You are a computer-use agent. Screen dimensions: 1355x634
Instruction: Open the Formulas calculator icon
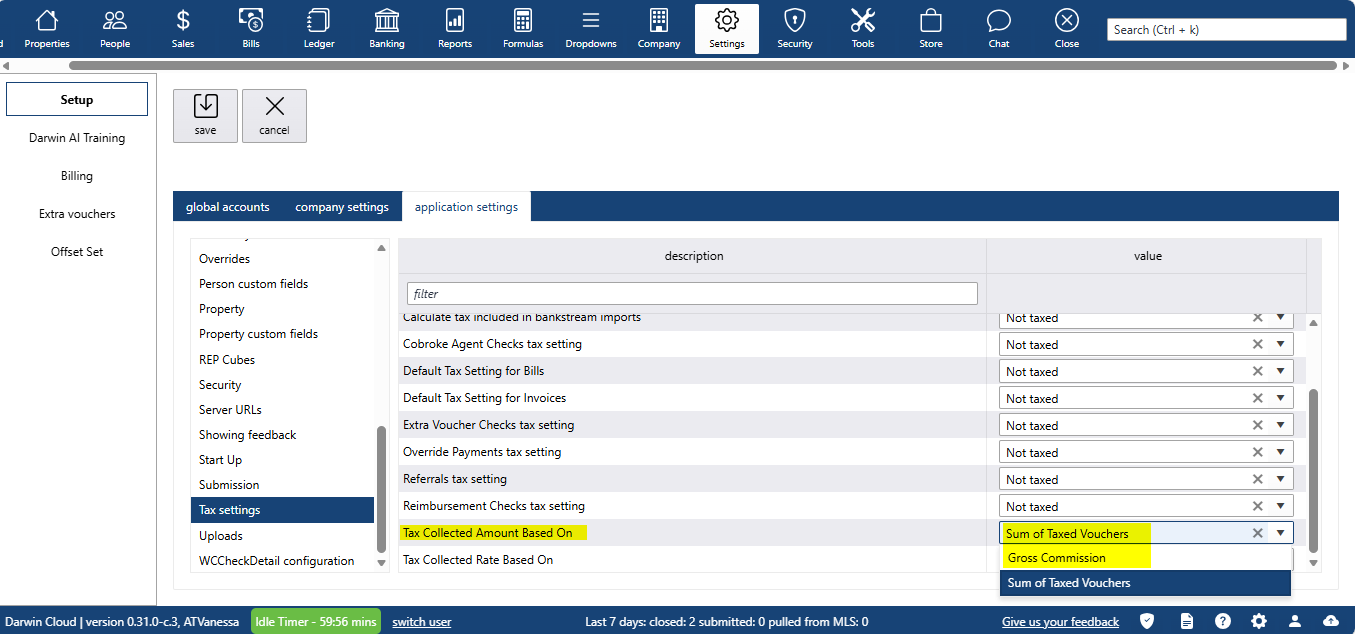(x=523, y=29)
